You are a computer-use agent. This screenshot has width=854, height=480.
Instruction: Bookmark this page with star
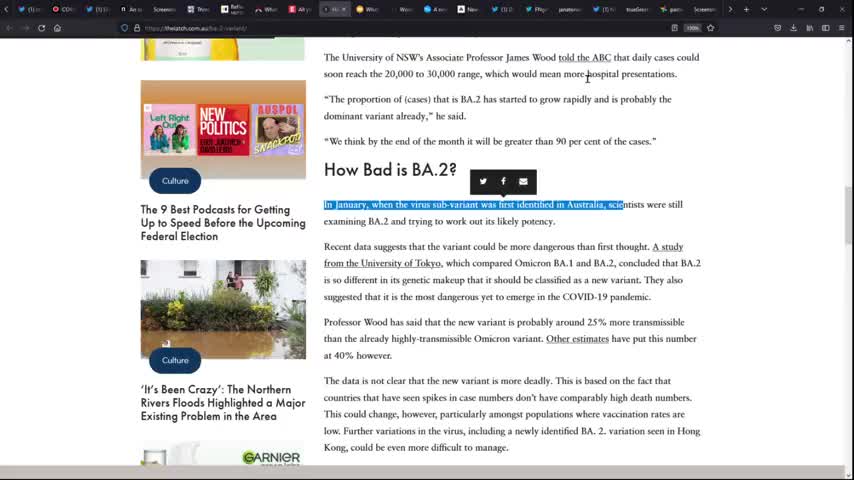[711, 28]
